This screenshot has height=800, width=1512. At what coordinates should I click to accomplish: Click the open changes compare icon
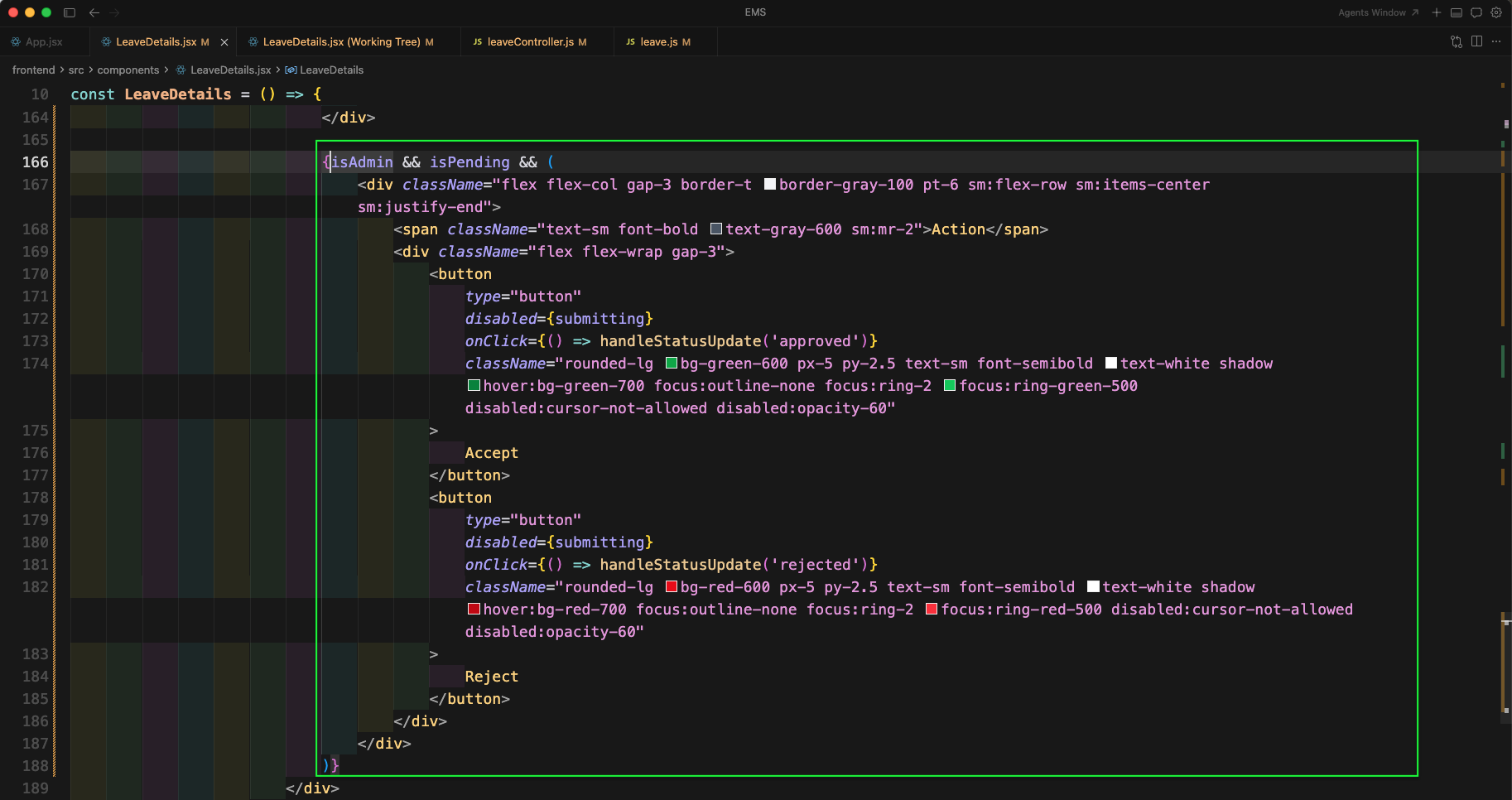(x=1457, y=41)
